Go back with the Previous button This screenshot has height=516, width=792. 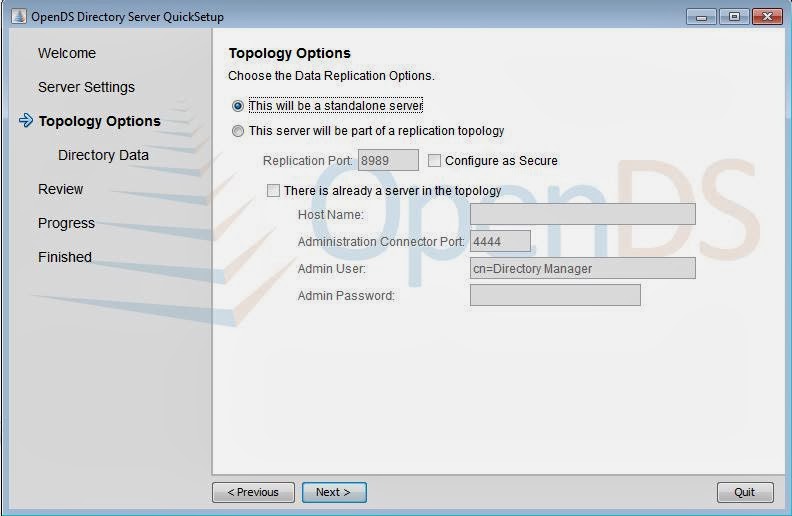253,492
